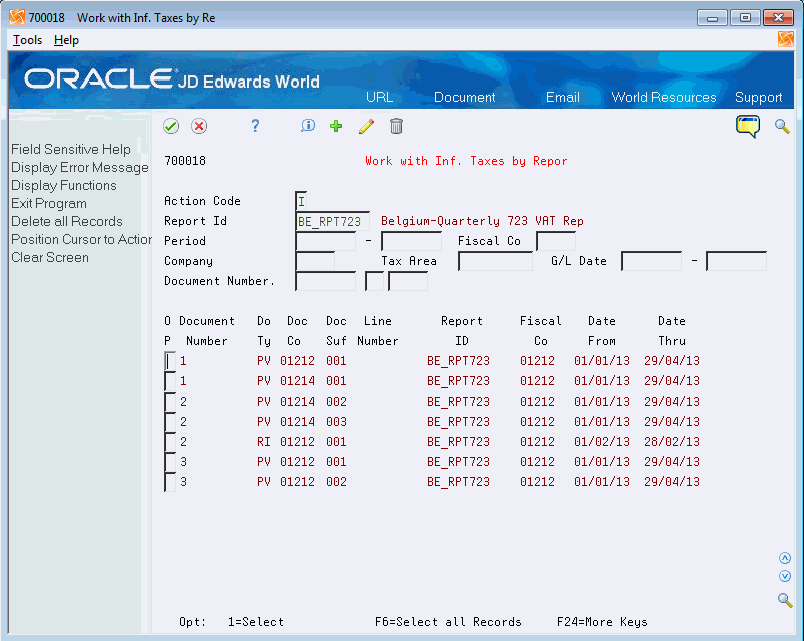Open the Support header link
Image resolution: width=804 pixels, height=641 pixels.
[758, 97]
